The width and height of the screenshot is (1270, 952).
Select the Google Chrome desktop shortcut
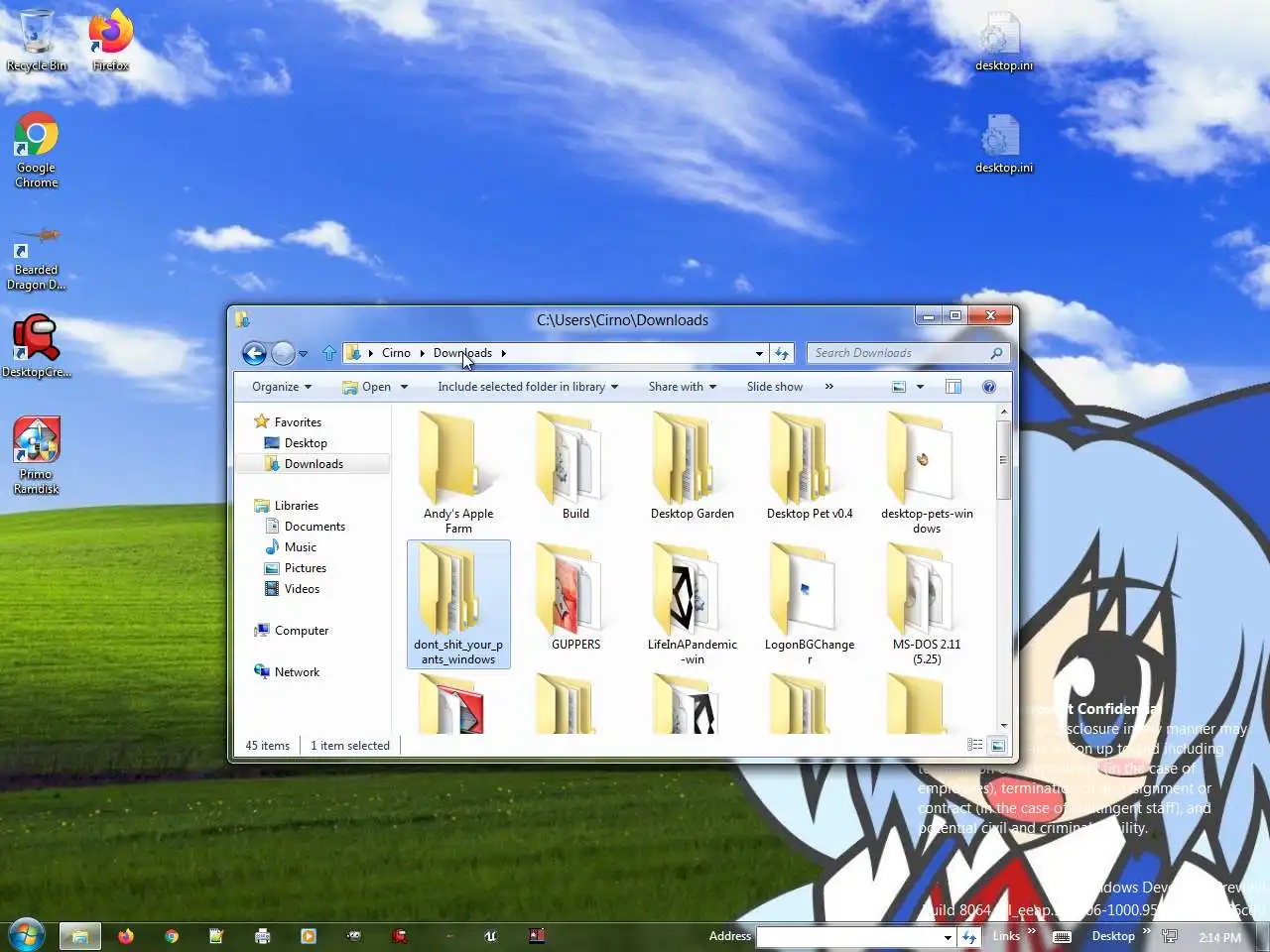[37, 150]
